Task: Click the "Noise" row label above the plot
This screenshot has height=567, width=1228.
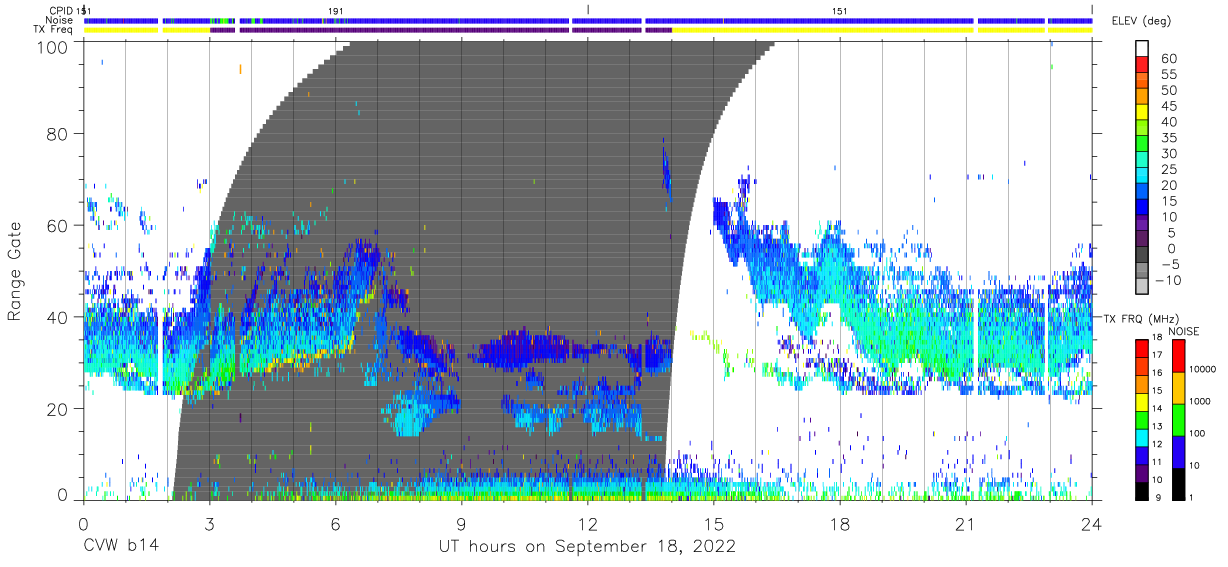Action: click(60, 20)
